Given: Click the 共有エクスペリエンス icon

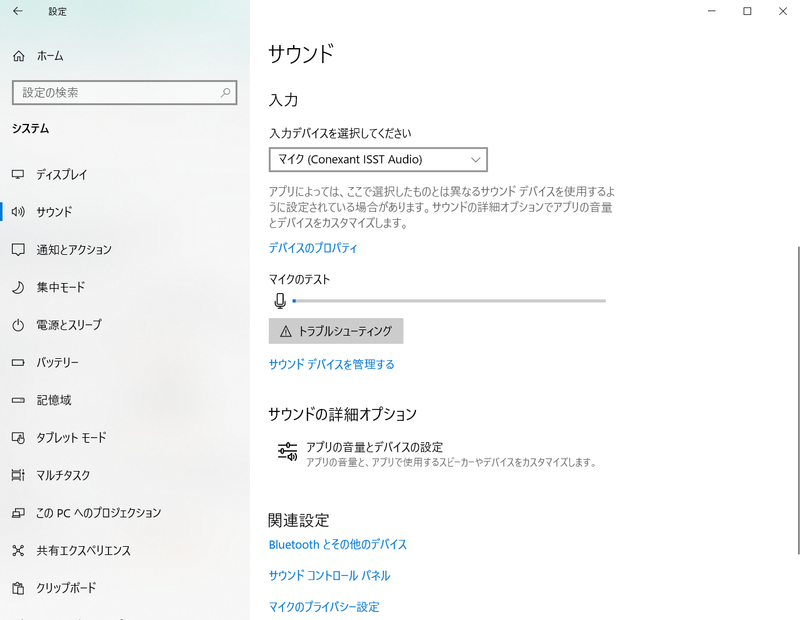Looking at the screenshot, I should (18, 551).
